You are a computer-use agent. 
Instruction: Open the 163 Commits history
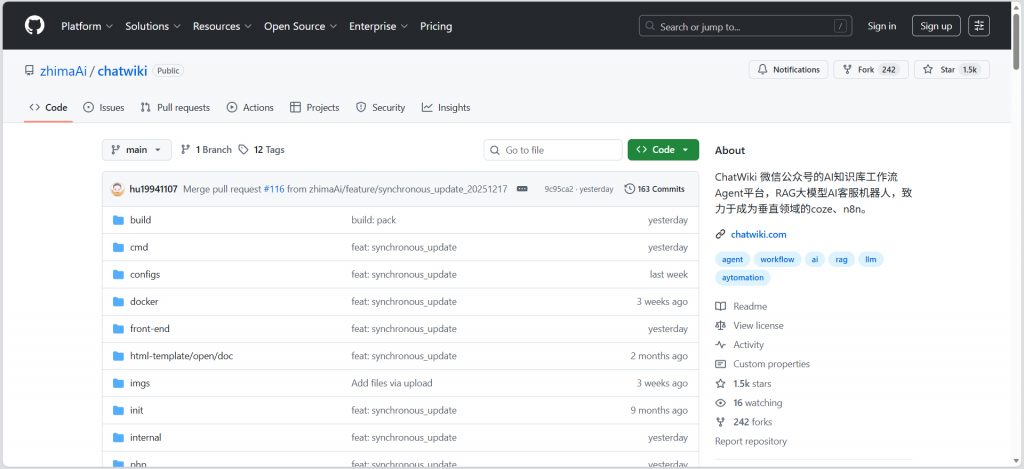pos(654,189)
